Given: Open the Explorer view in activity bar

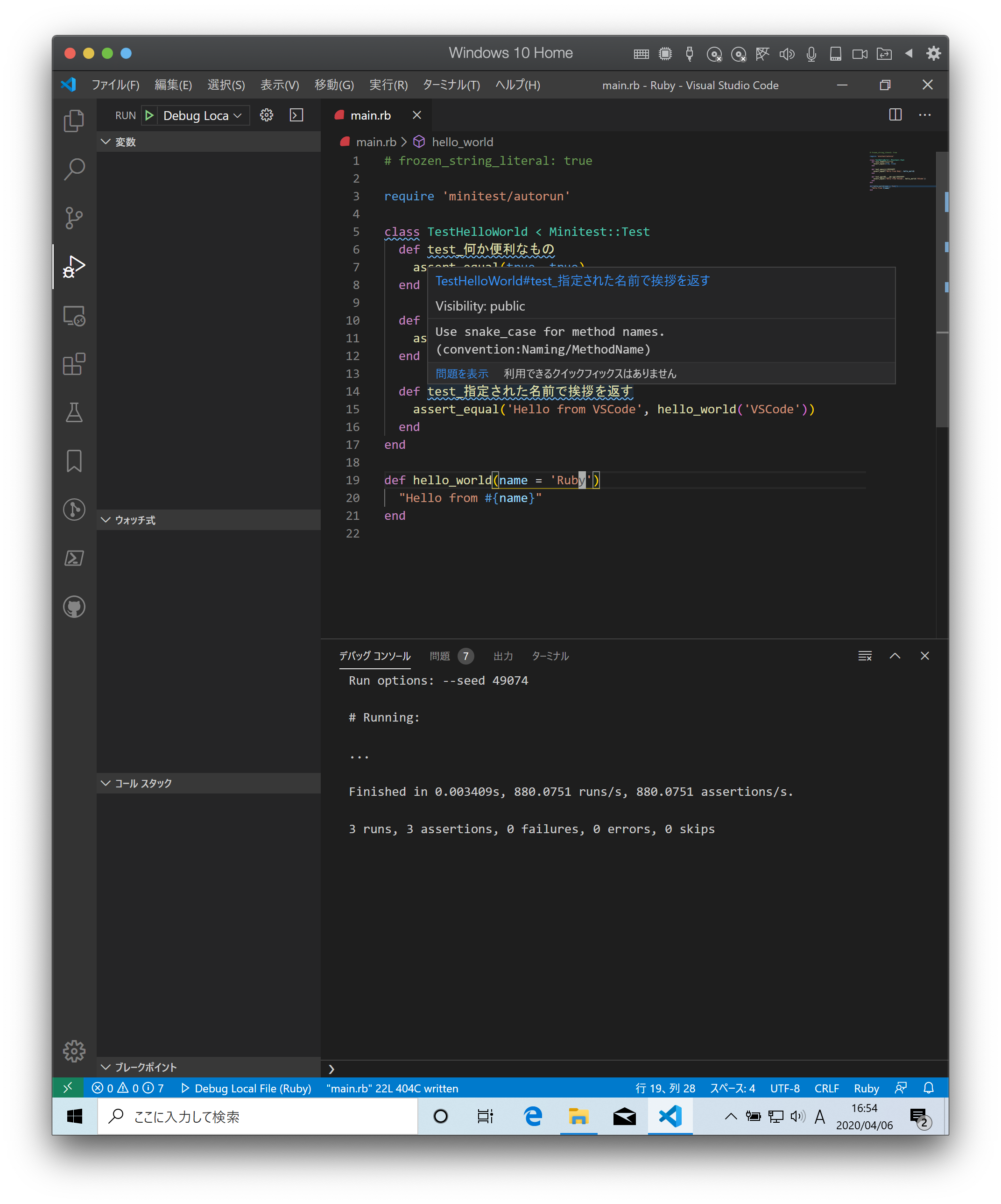Looking at the screenshot, I should tap(74, 120).
